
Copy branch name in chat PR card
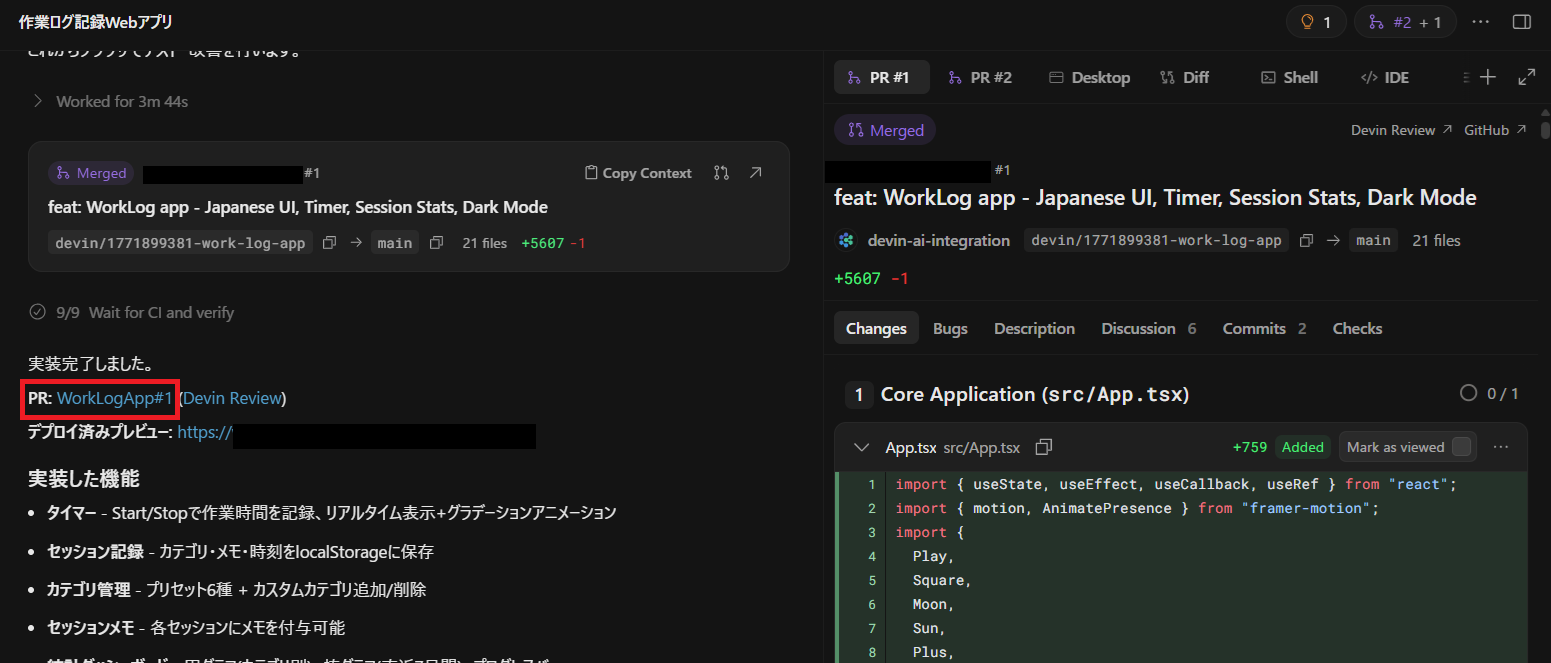tap(329, 243)
